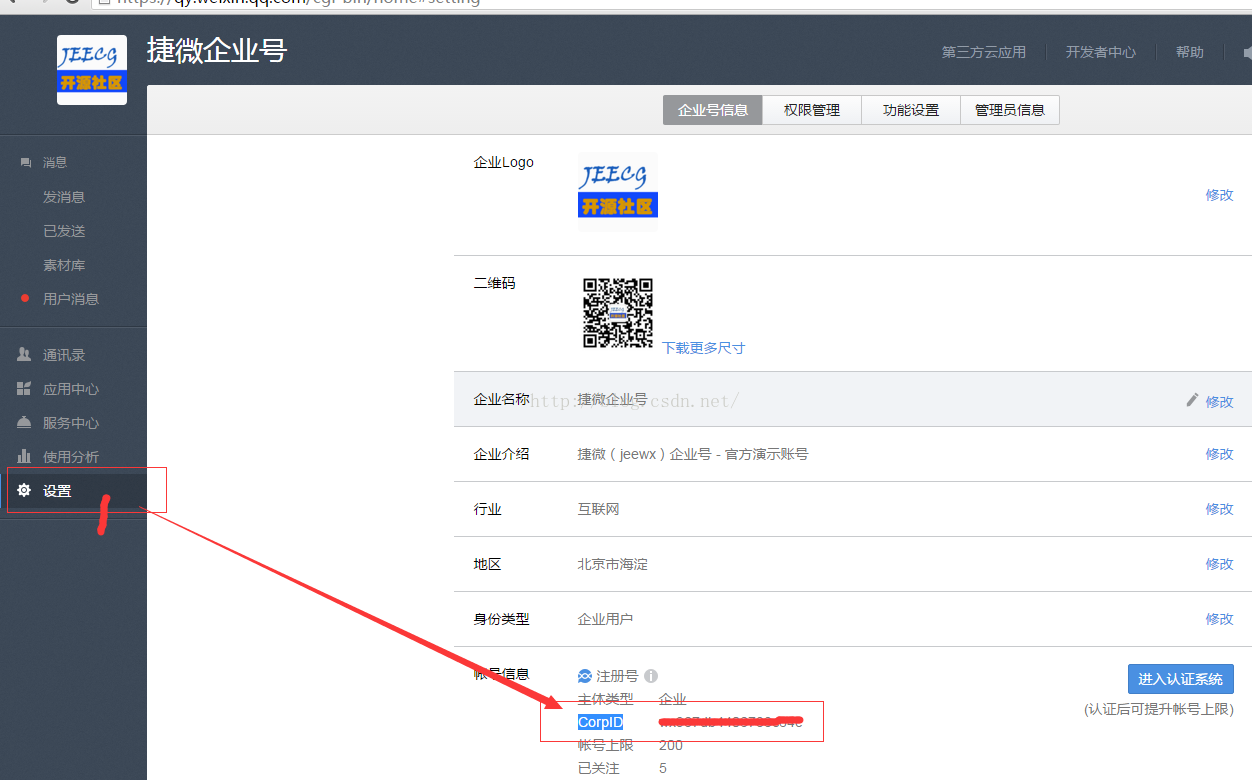Switch to the 权限管理 tab

[812, 110]
